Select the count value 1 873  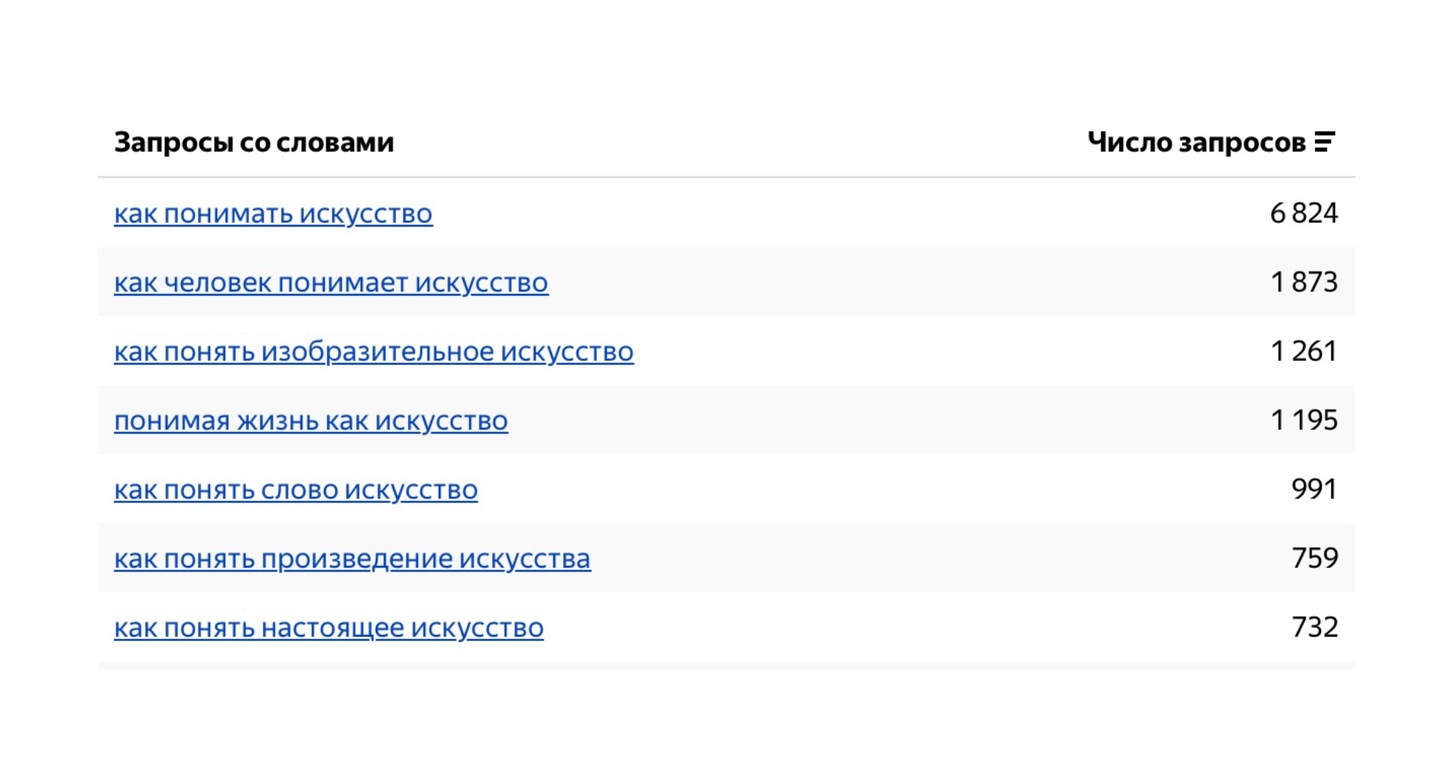click(1304, 282)
